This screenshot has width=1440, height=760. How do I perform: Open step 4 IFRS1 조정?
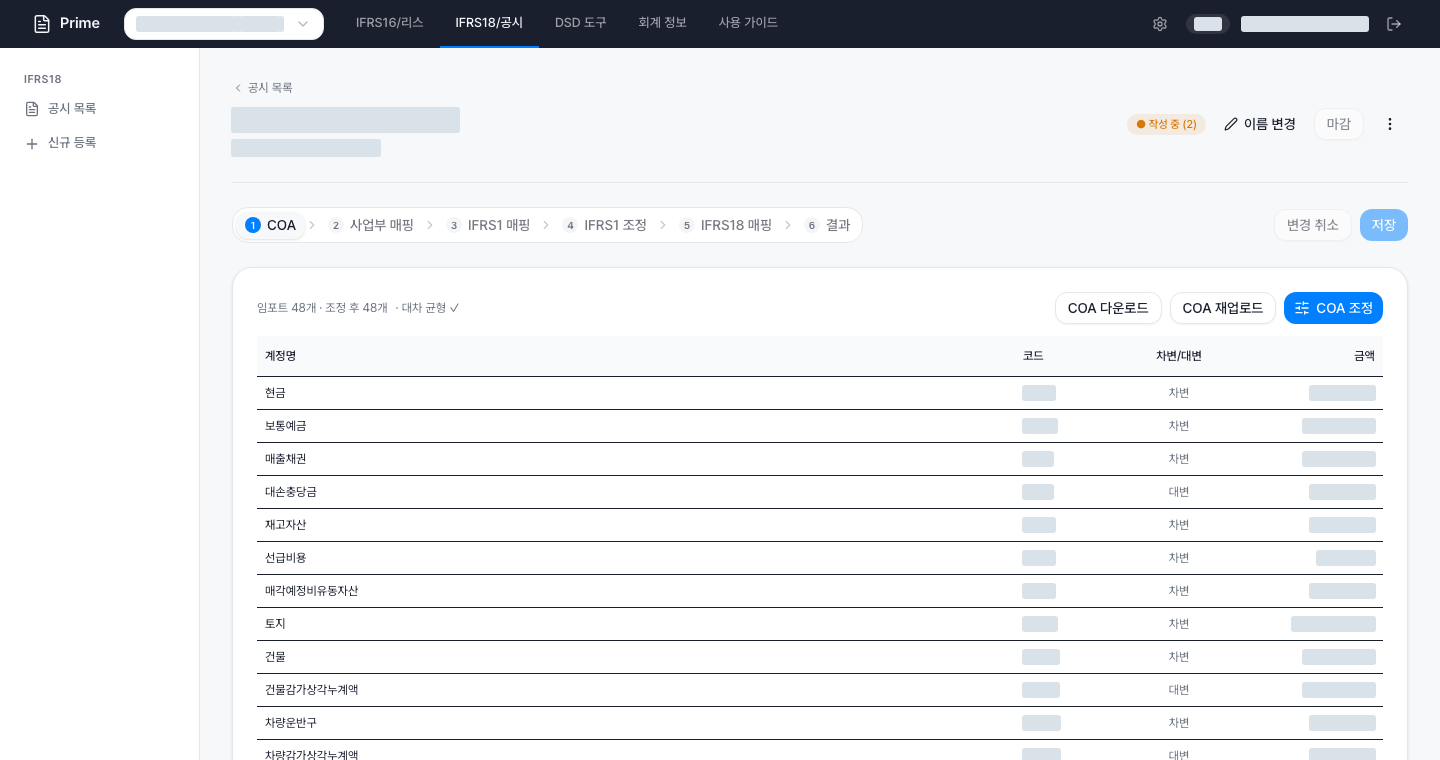pyautogui.click(x=605, y=225)
